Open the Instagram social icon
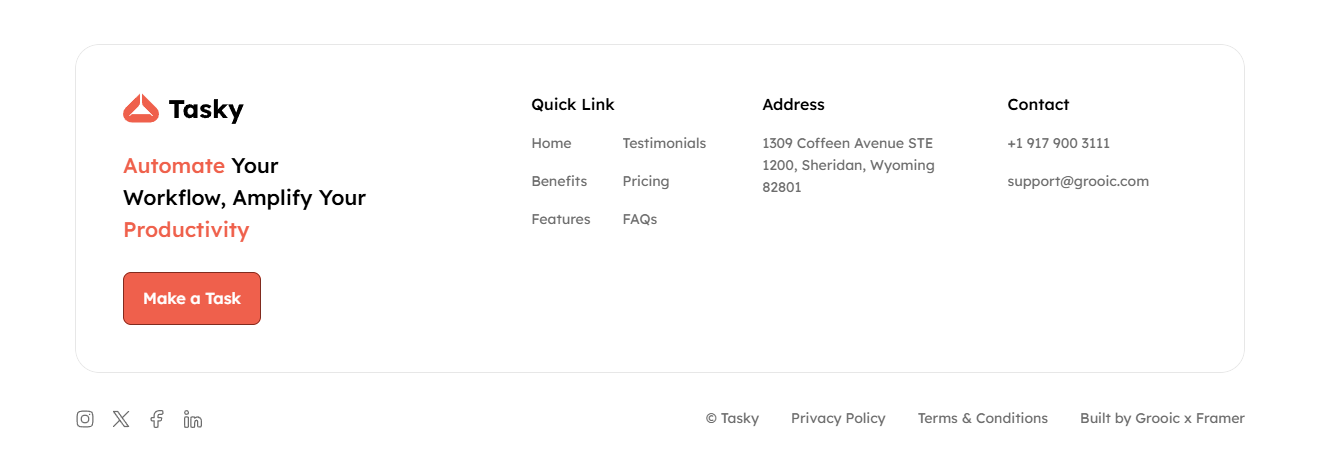Viewport: 1318px width, 469px height. [85, 419]
